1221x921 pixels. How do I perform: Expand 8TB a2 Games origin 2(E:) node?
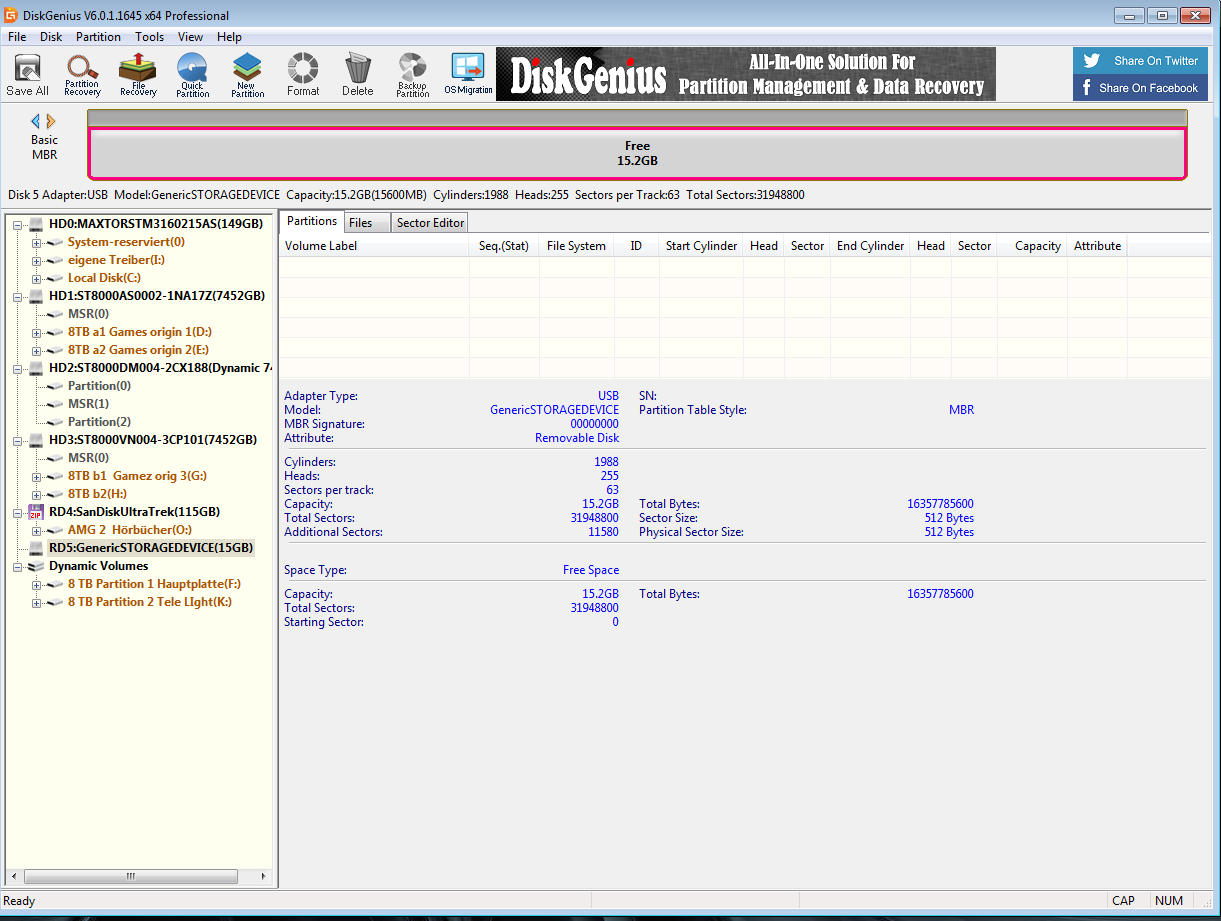[37, 350]
